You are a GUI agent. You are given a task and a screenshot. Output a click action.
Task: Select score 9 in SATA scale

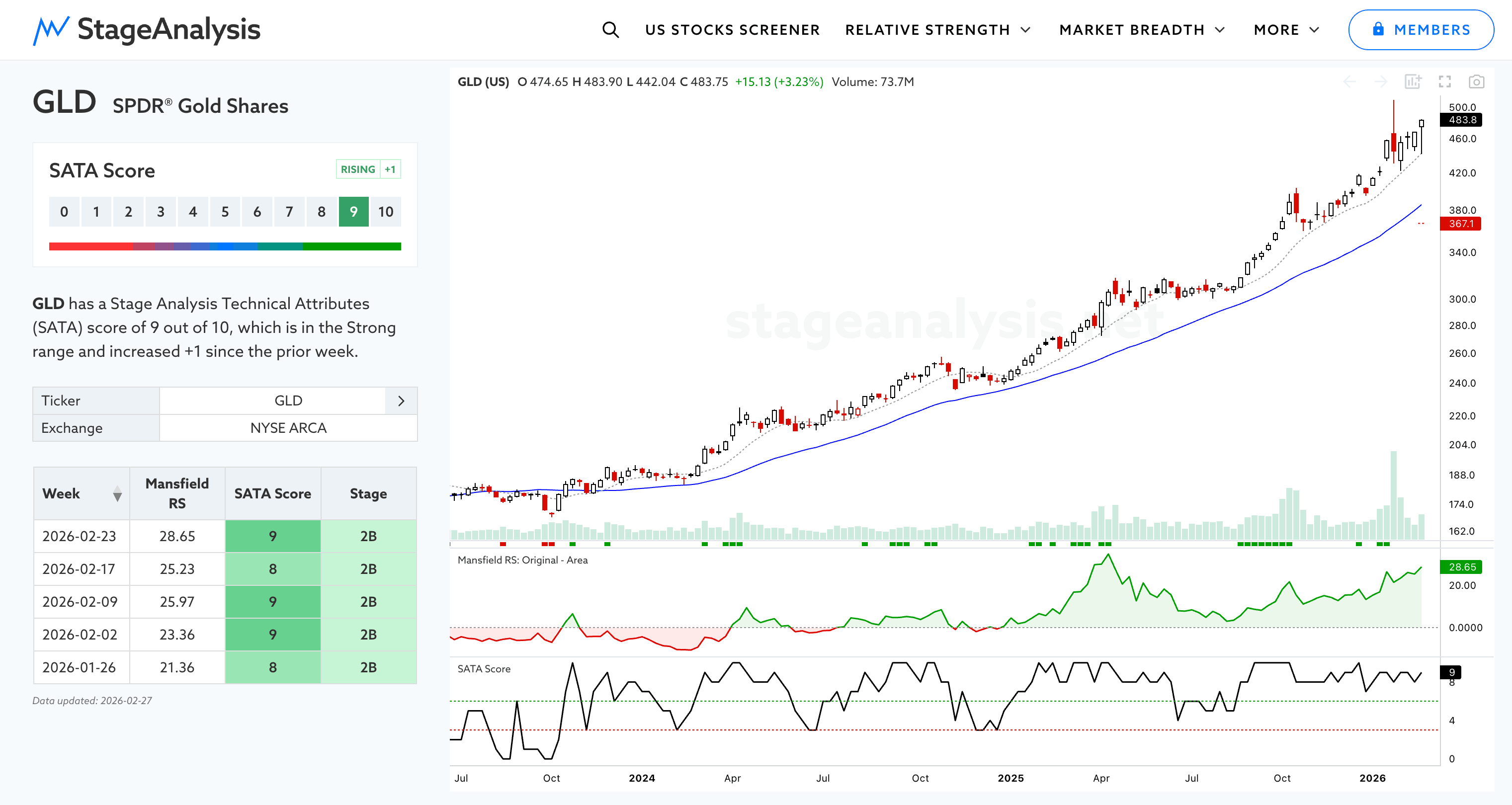(353, 212)
